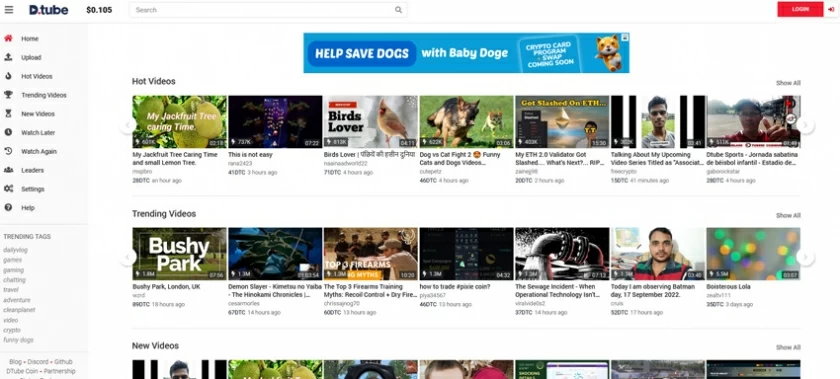Screen dimensions: 840x379
Task: Click Trending Videos carousel left arrow
Action: point(128,257)
